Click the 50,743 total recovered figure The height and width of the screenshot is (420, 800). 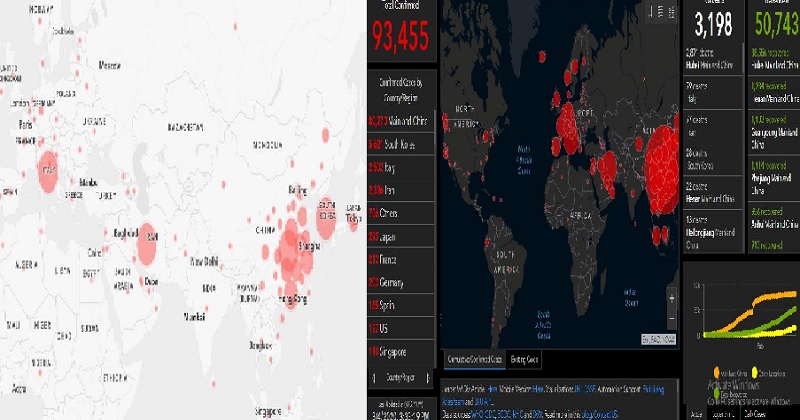click(777, 24)
